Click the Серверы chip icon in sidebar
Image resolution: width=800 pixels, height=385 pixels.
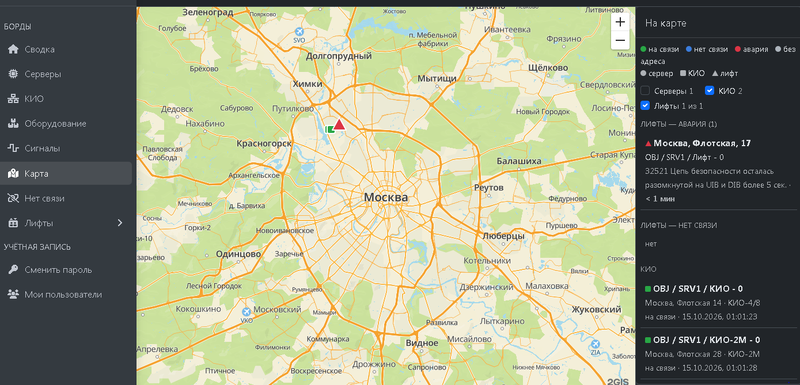[13, 74]
